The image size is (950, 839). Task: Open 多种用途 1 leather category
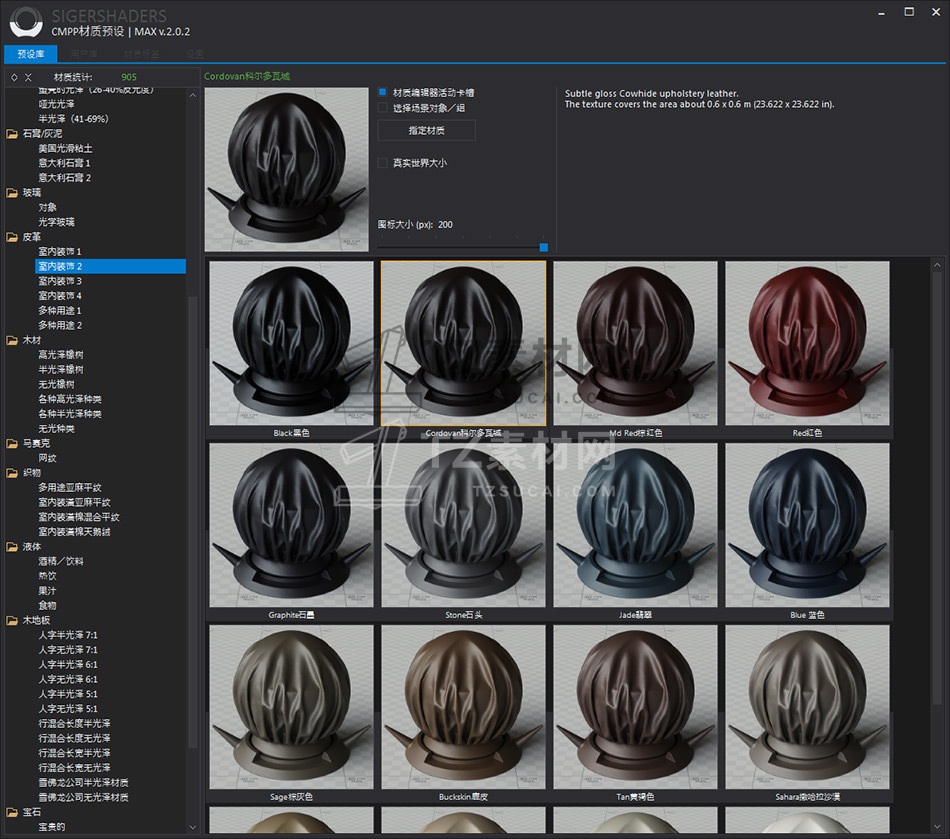click(x=60, y=311)
